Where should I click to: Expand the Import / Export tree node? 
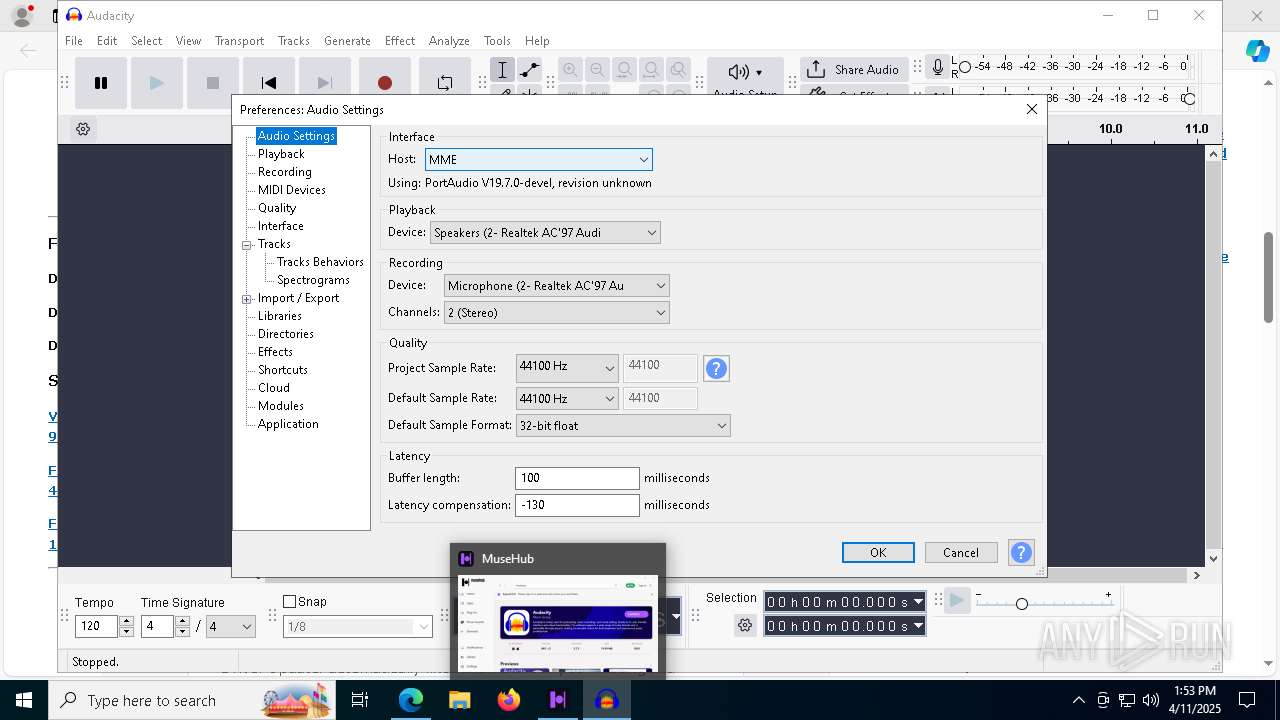point(246,299)
